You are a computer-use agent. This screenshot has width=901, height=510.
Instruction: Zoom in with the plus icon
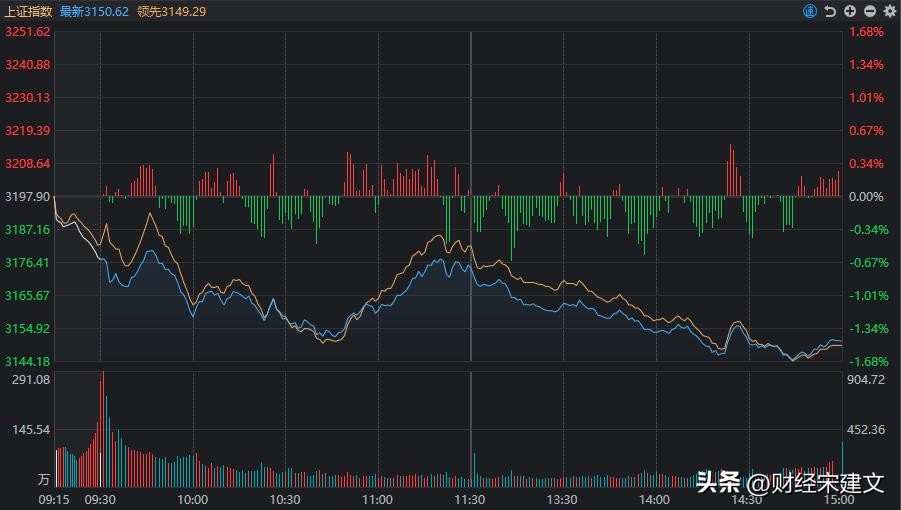(850, 11)
